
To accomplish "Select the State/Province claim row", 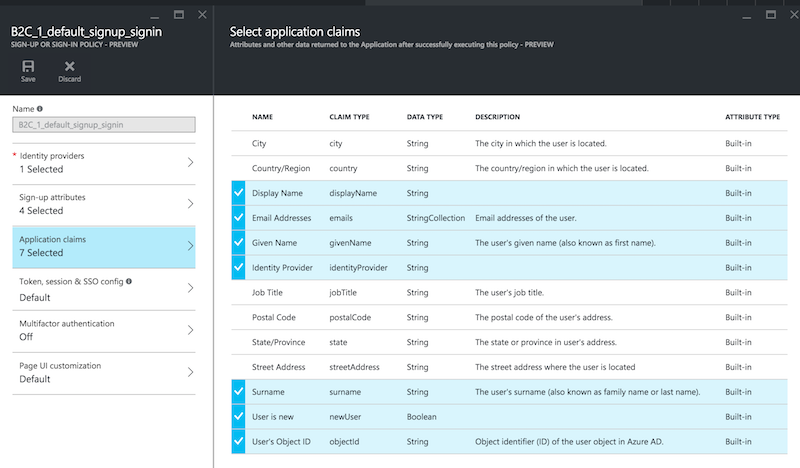I will pyautogui.click(x=509, y=342).
